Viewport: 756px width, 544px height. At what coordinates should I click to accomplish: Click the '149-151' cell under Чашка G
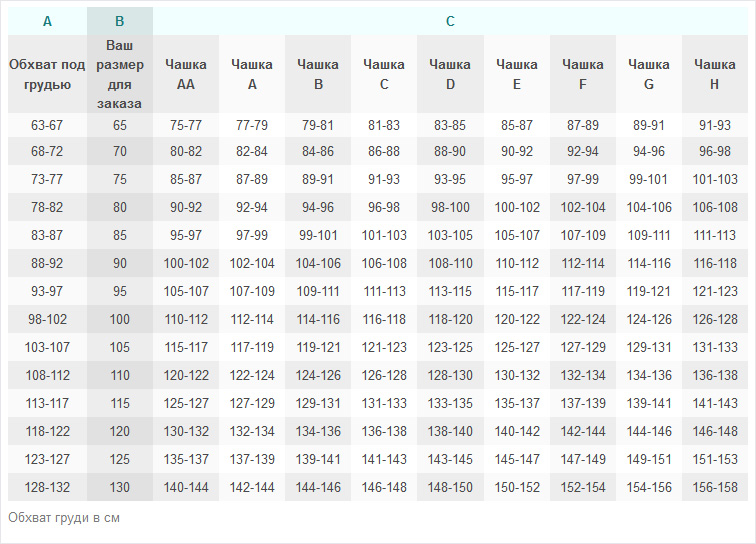click(x=649, y=460)
